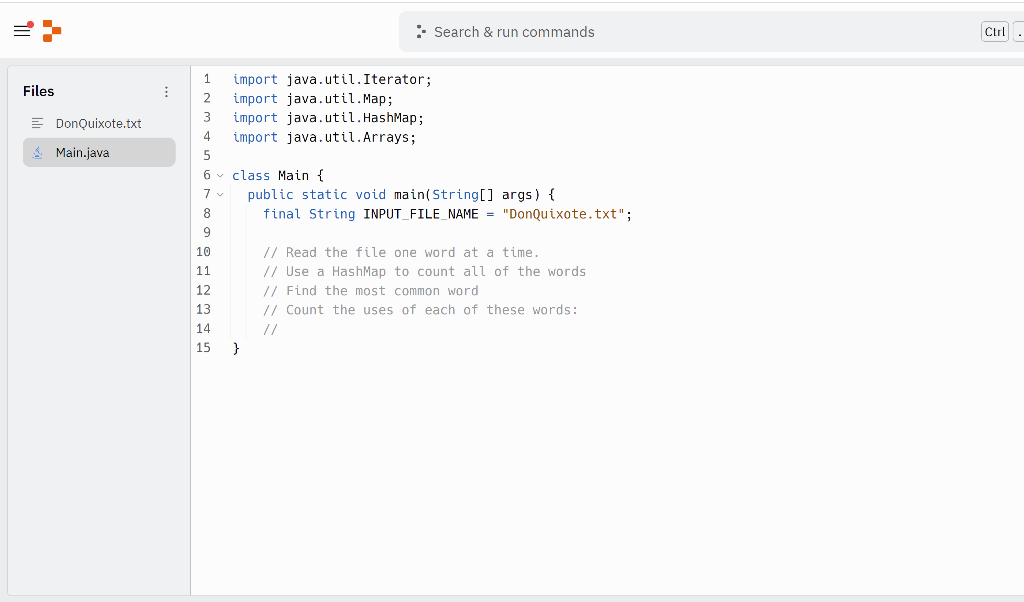Viewport: 1024px width, 602px height.
Task: Click the dot shortcut key badge
Action: point(1019,31)
